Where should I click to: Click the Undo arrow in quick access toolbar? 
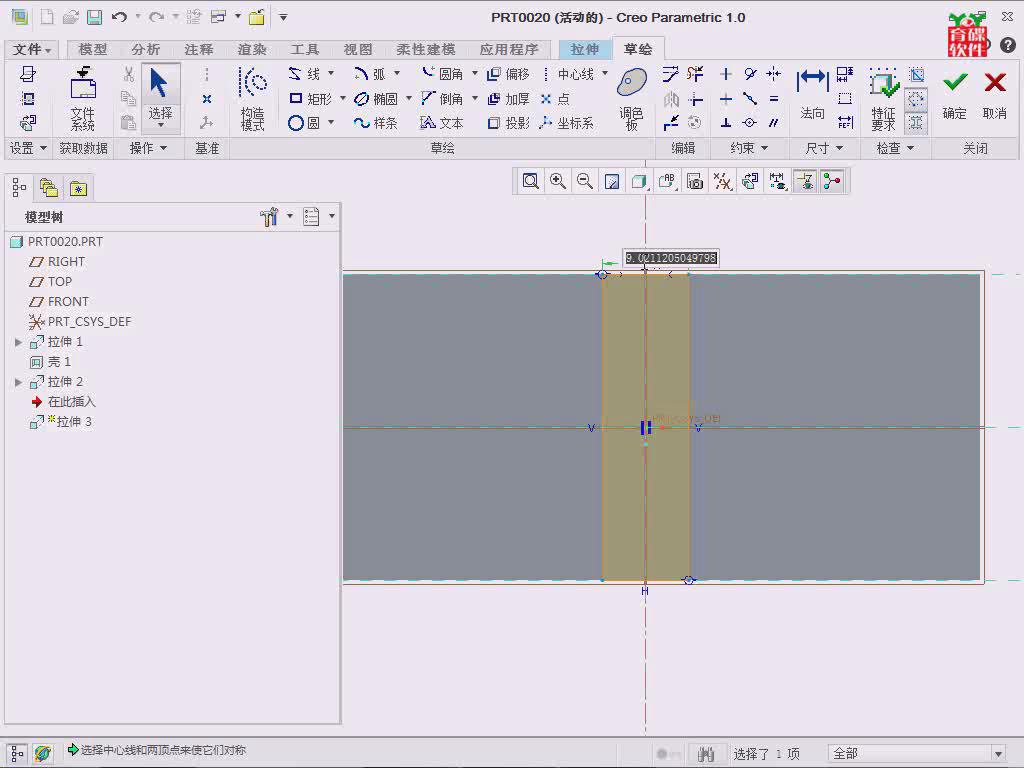point(119,17)
